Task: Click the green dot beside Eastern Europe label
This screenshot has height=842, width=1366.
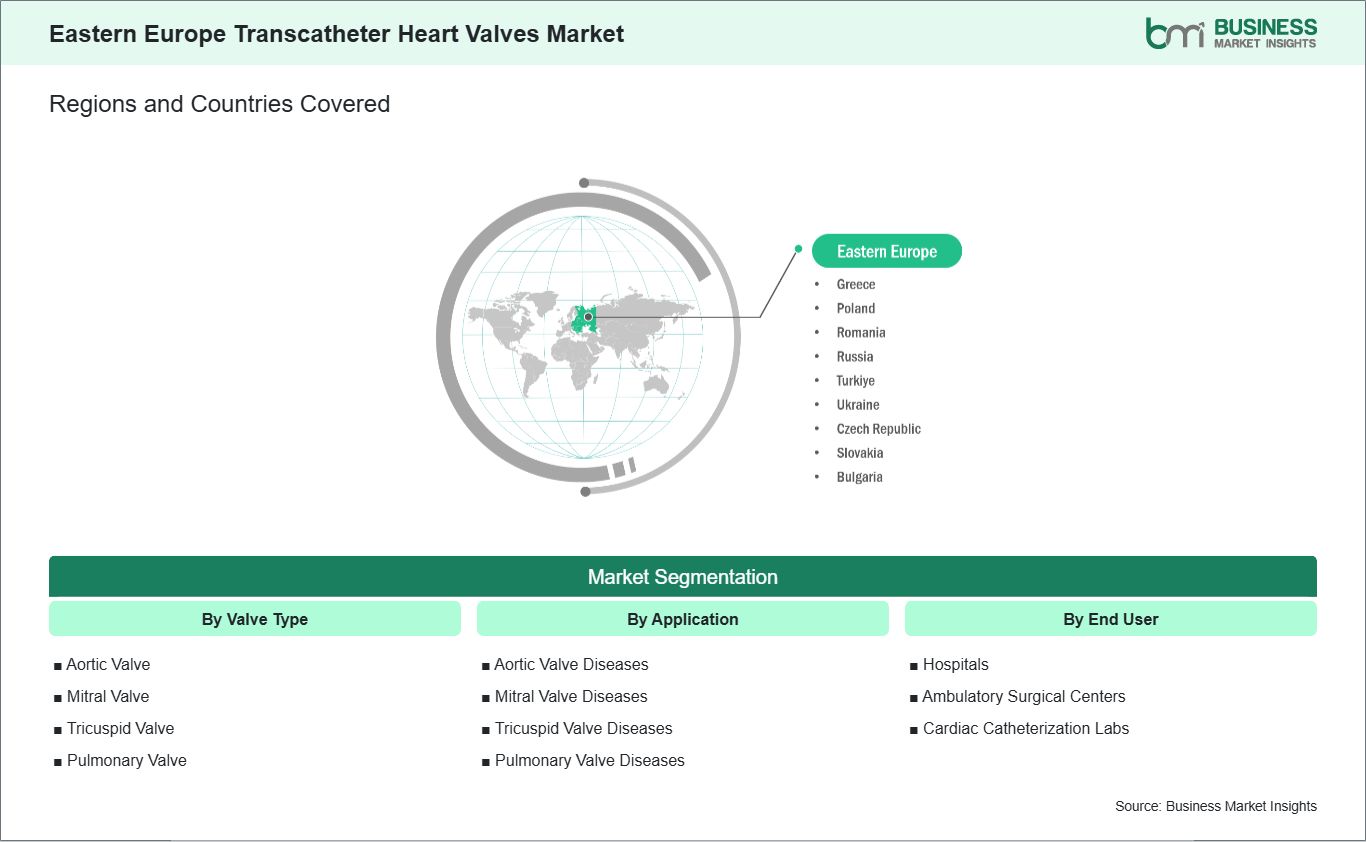Action: pos(798,248)
